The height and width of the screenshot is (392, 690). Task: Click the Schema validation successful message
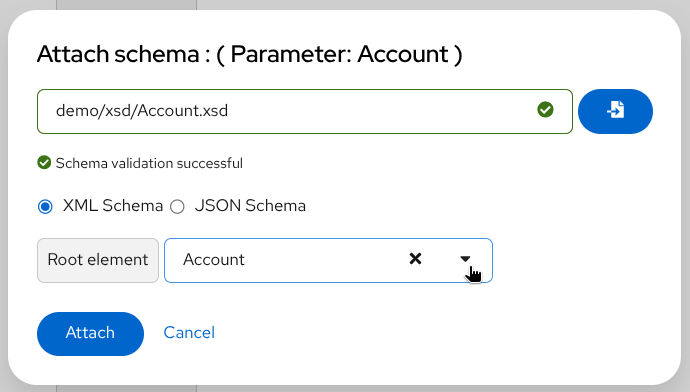(140, 163)
